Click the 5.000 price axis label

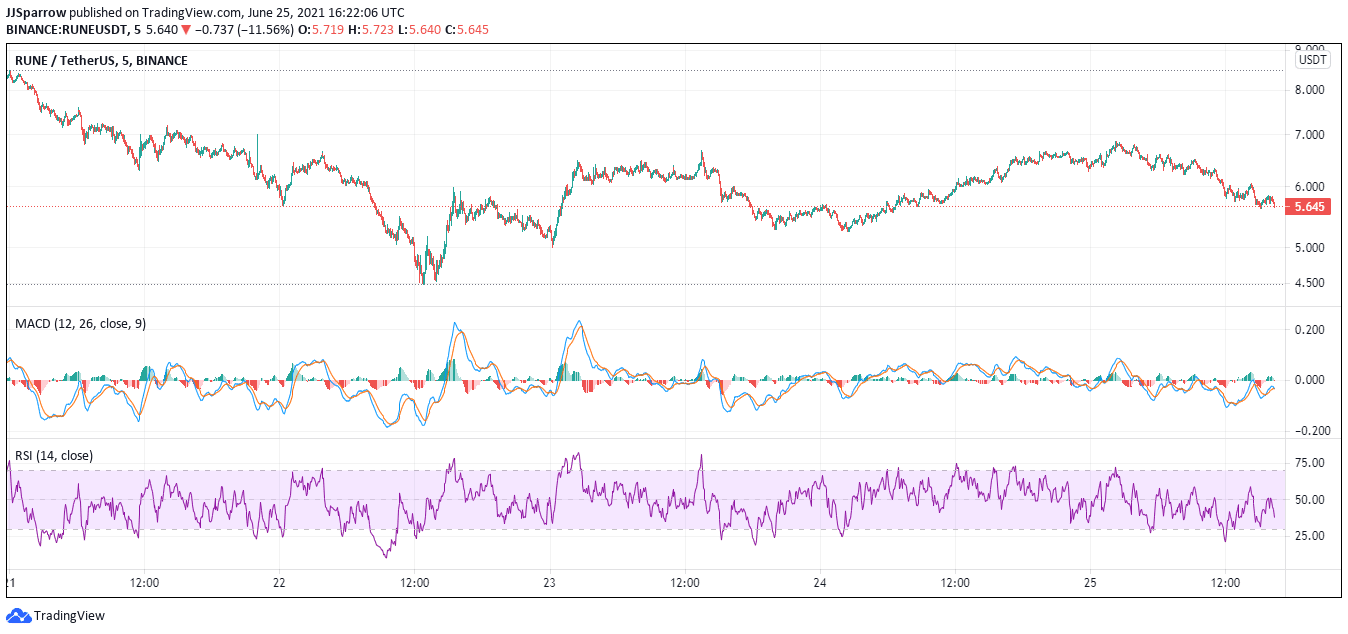pos(1309,247)
